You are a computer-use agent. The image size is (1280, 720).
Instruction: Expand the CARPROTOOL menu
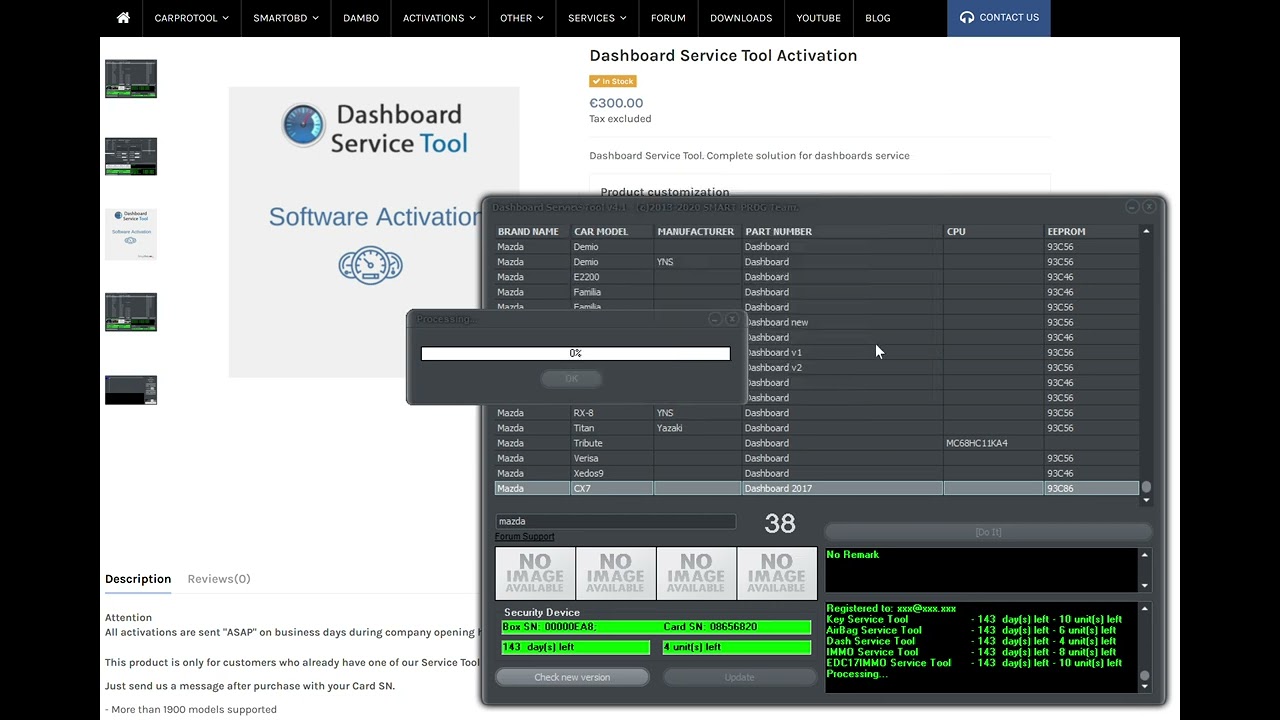click(x=191, y=18)
